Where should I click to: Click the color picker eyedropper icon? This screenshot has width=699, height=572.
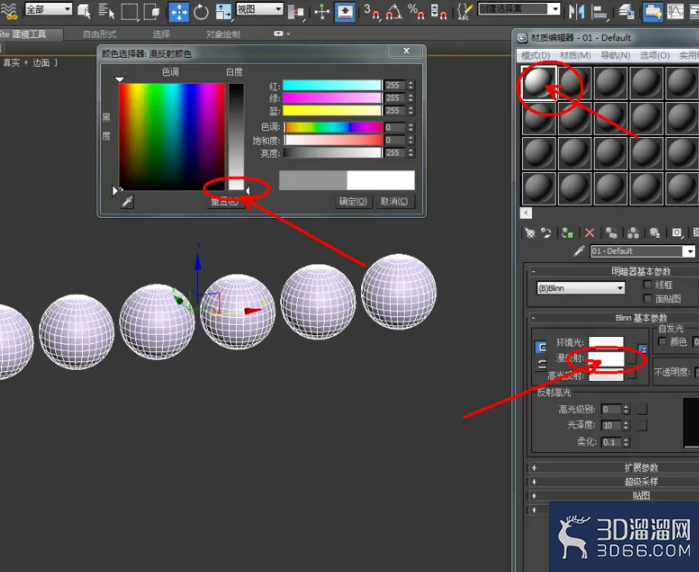pos(127,202)
